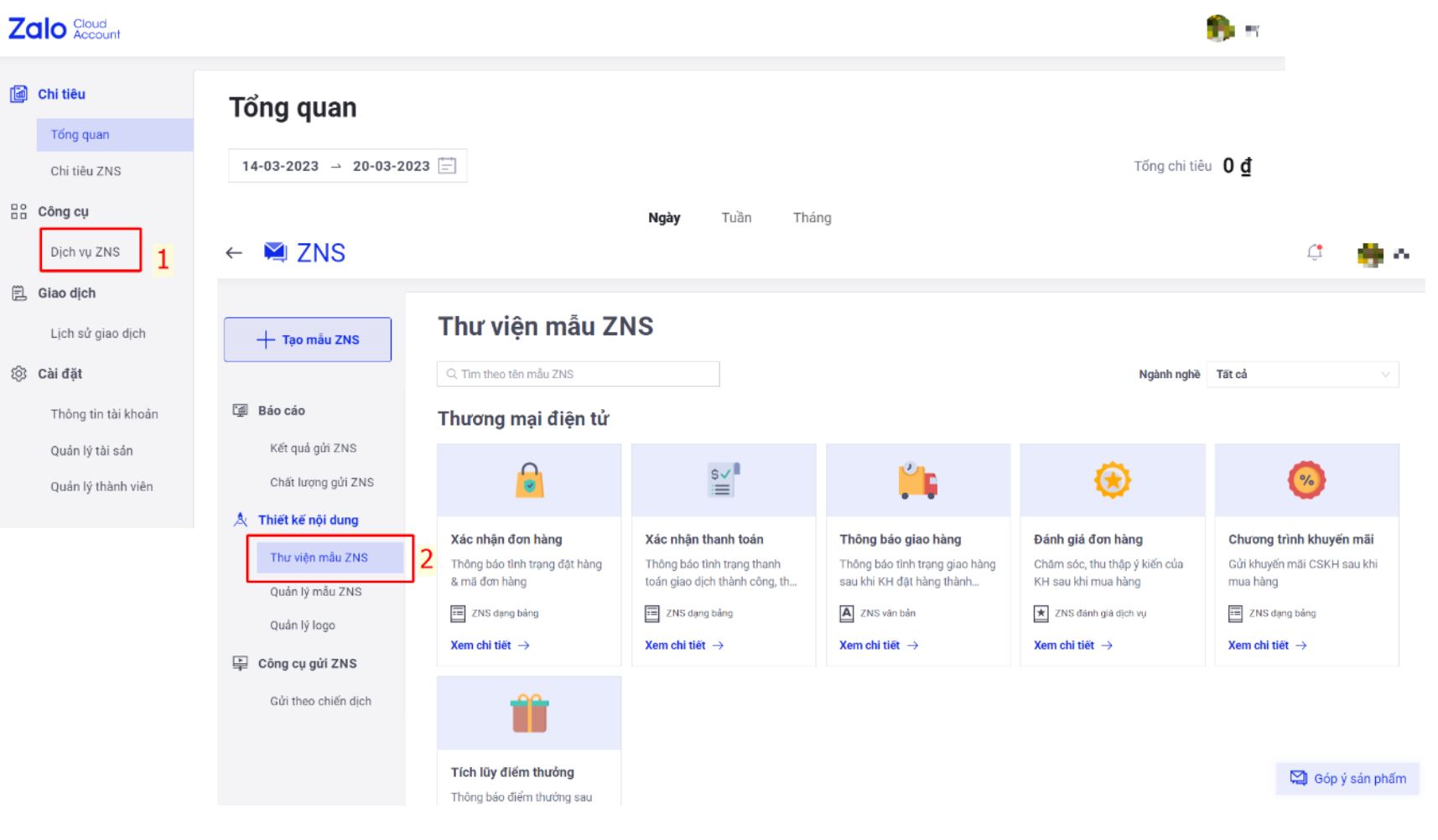1438x840 pixels.
Task: Open Quản lý tài sản
Action: (91, 450)
